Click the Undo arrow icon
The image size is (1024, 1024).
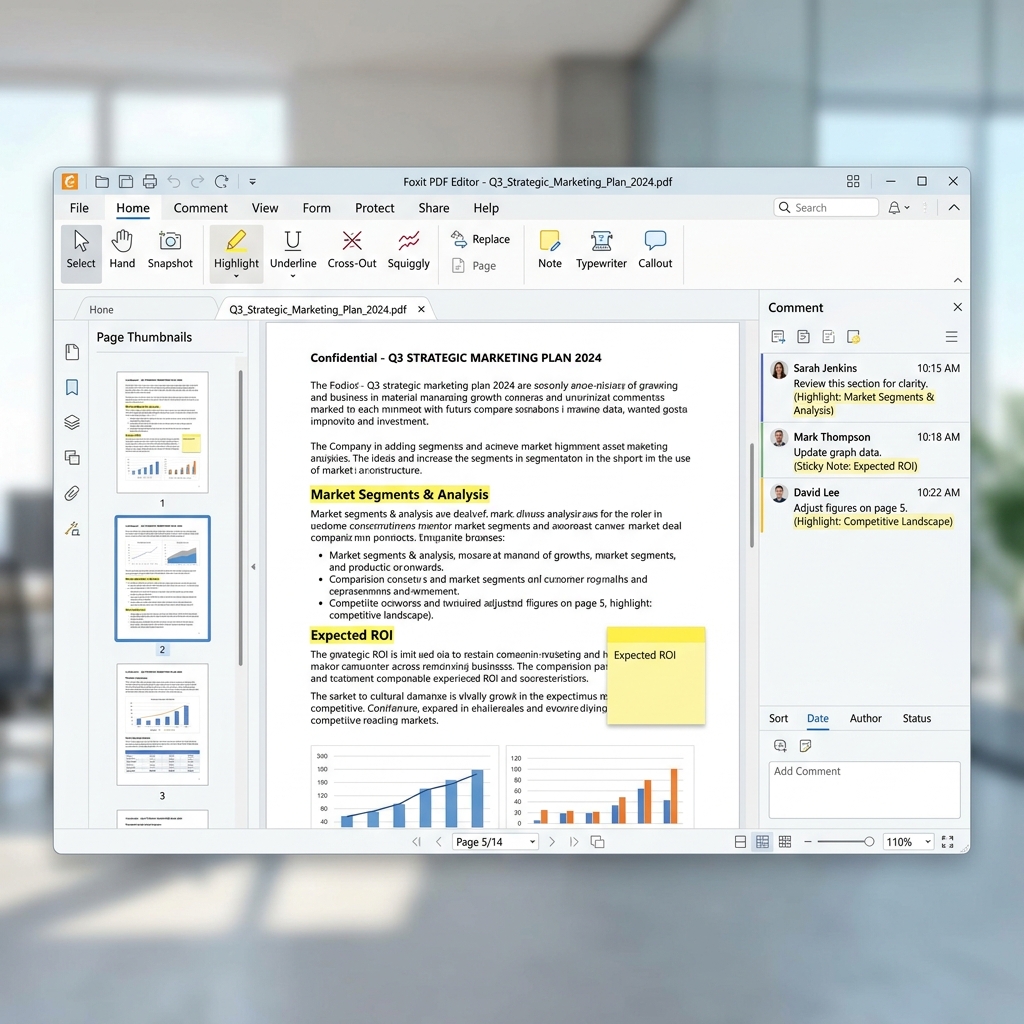[x=174, y=182]
